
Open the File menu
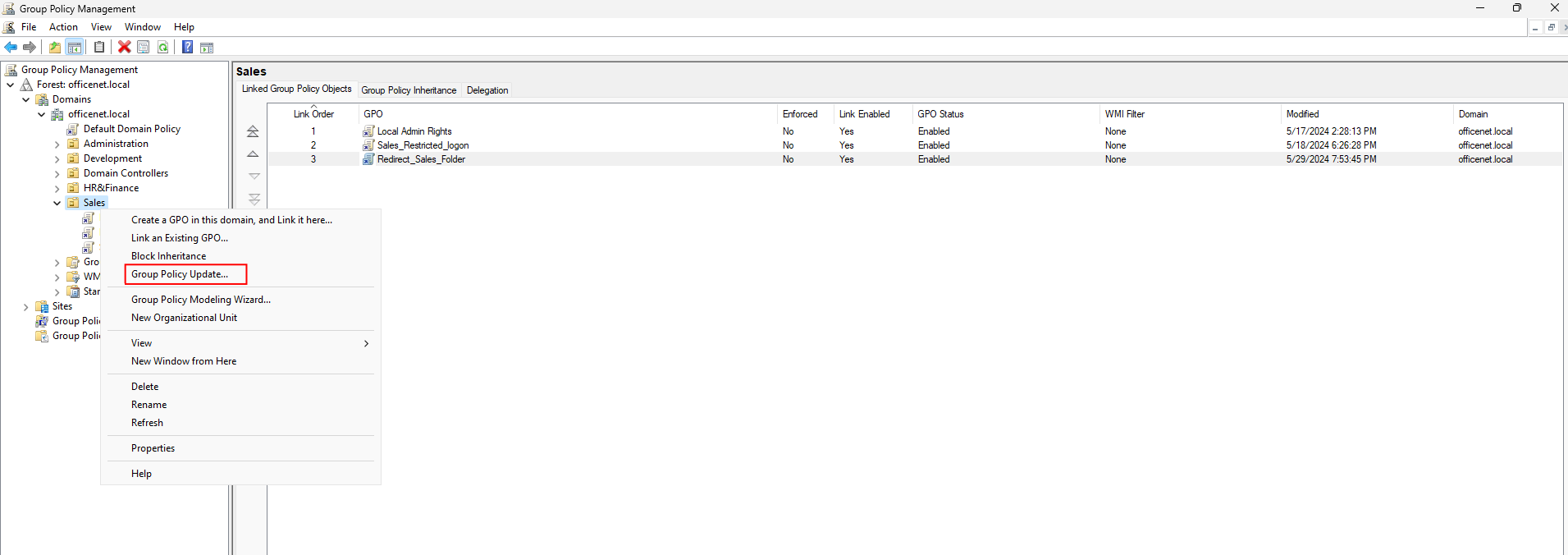pos(29,27)
